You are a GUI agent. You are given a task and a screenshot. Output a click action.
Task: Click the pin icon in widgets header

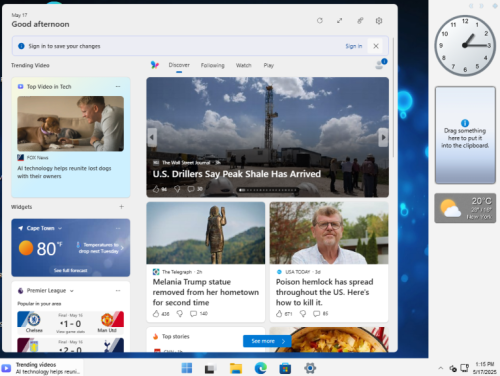click(x=360, y=21)
